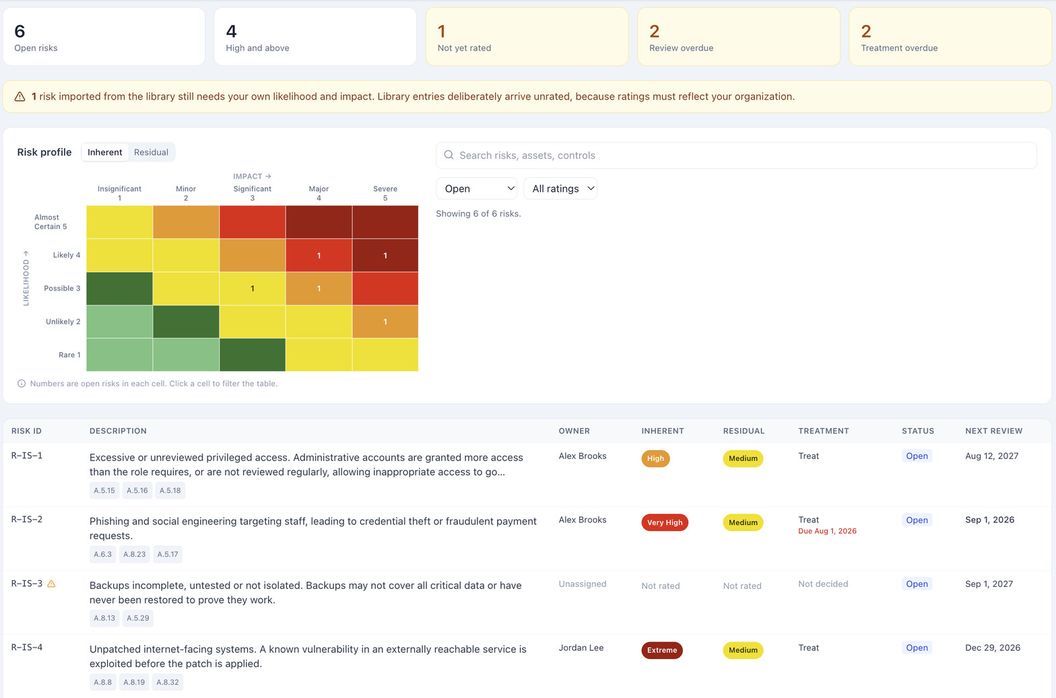Click control tag A.5.18
The image size is (1056, 698).
(170, 490)
